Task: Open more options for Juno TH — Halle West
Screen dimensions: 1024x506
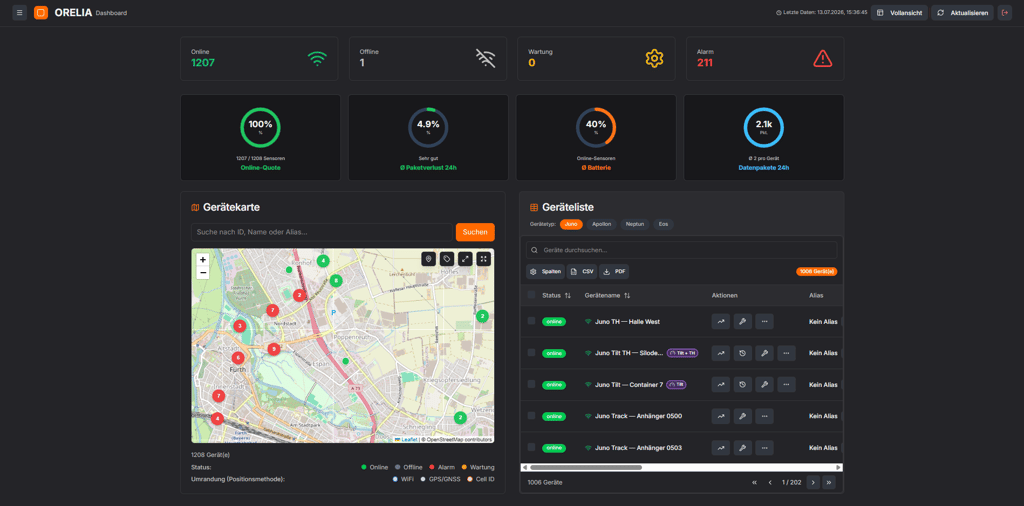Action: 764,321
